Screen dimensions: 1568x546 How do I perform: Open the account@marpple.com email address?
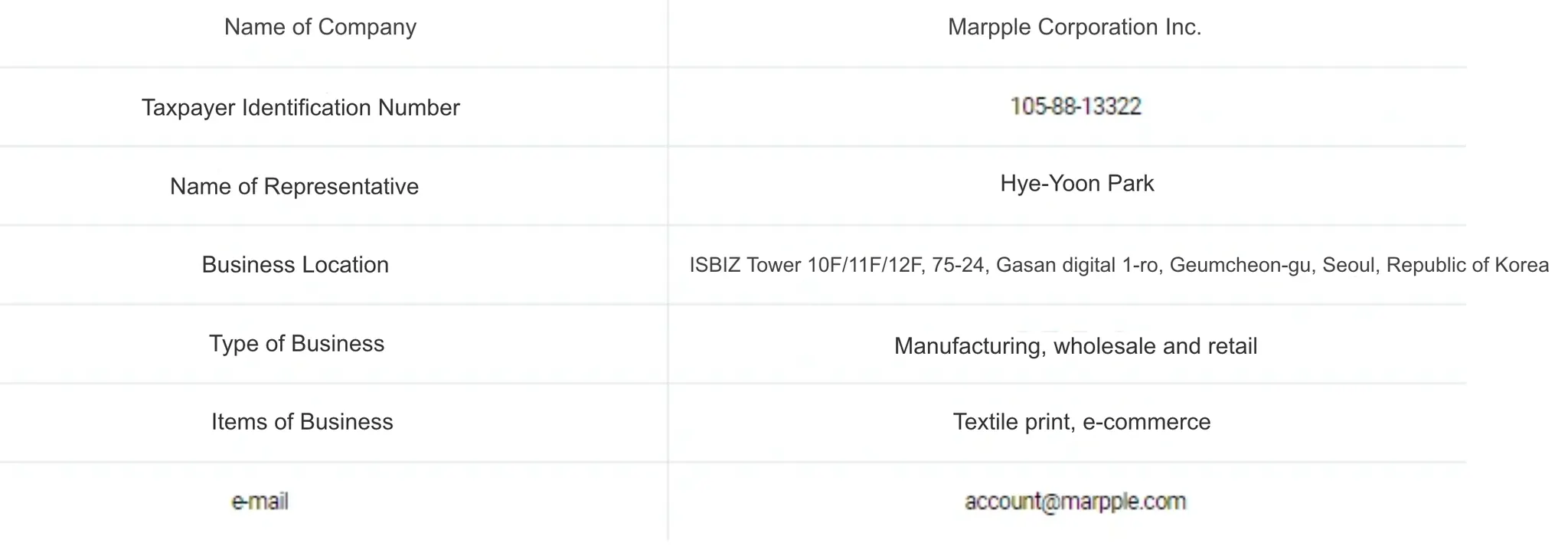1075,502
